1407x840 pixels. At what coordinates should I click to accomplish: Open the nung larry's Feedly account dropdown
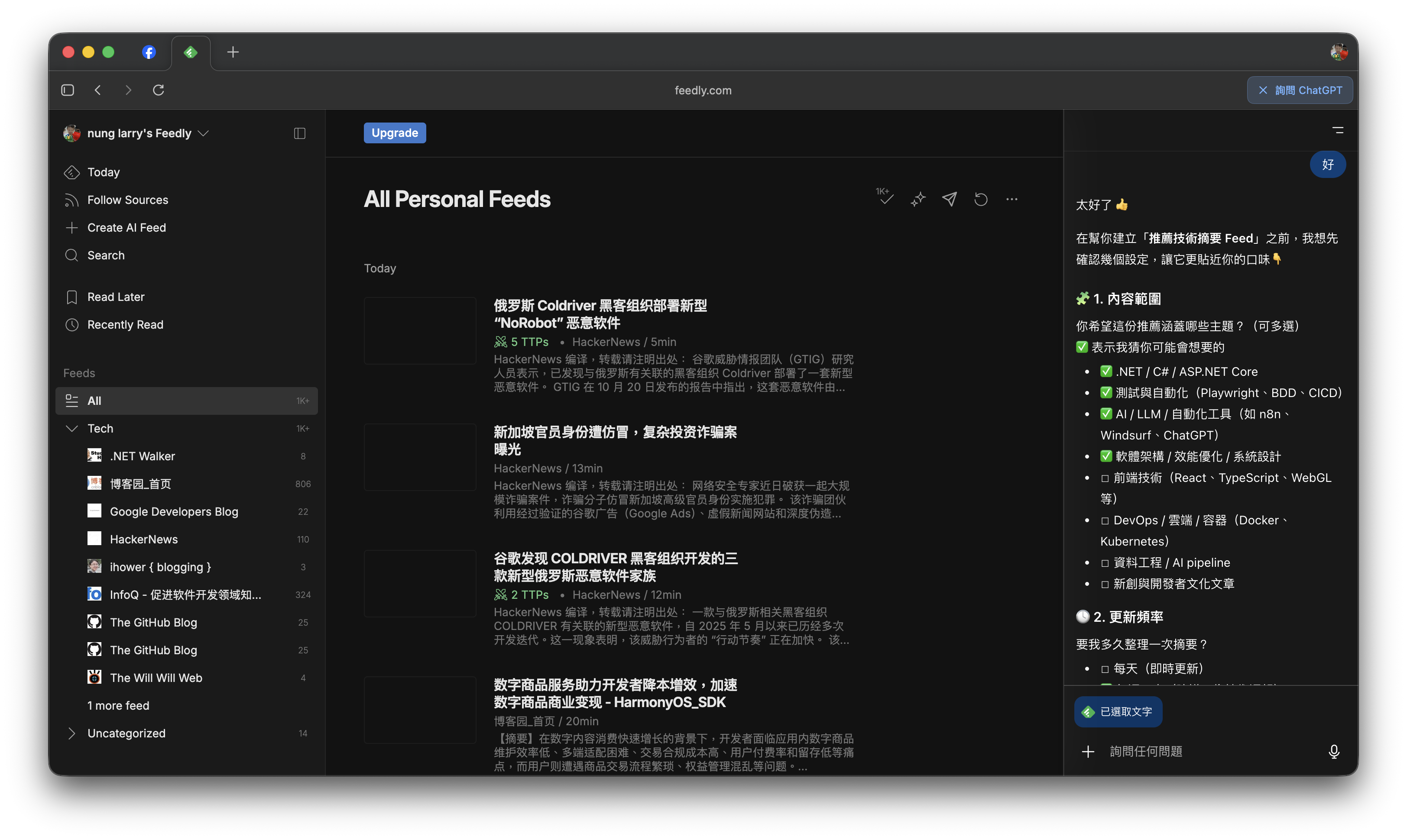[x=139, y=133]
